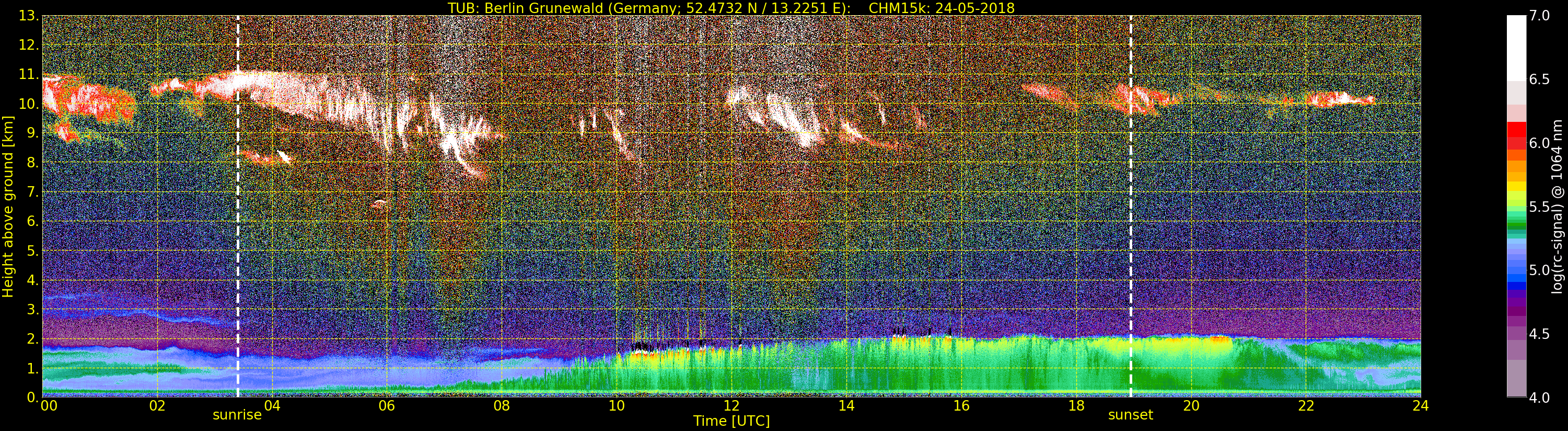Select the '10' time axis tick label
This screenshot has height=431, width=1568.
(617, 406)
